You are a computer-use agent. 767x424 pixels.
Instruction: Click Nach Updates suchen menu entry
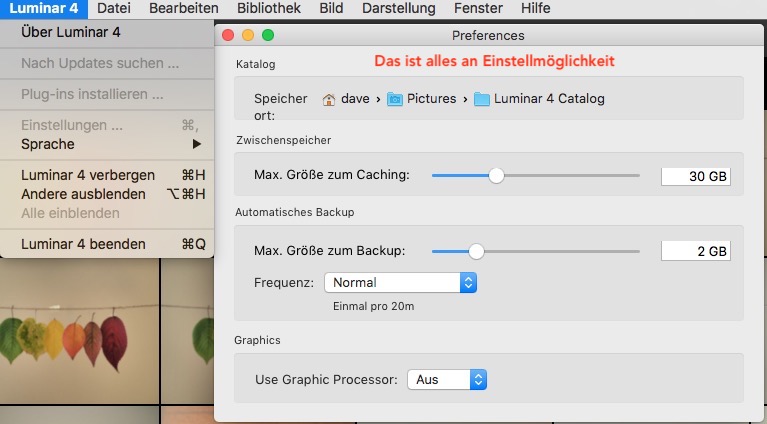tap(107, 63)
